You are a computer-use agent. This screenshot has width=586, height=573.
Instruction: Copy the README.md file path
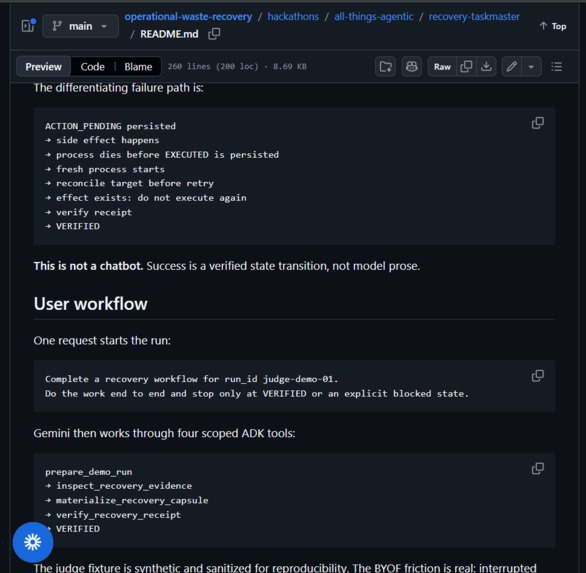214,34
